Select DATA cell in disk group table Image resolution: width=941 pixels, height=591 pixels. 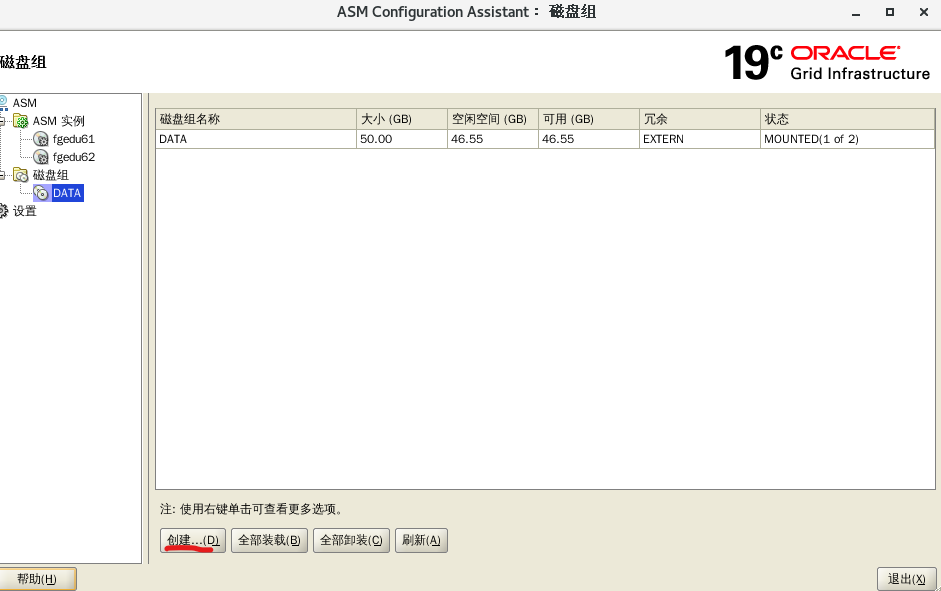[256, 139]
